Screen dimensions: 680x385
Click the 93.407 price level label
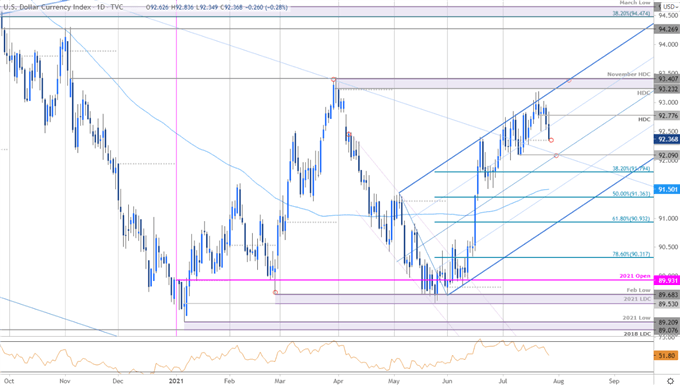click(666, 79)
